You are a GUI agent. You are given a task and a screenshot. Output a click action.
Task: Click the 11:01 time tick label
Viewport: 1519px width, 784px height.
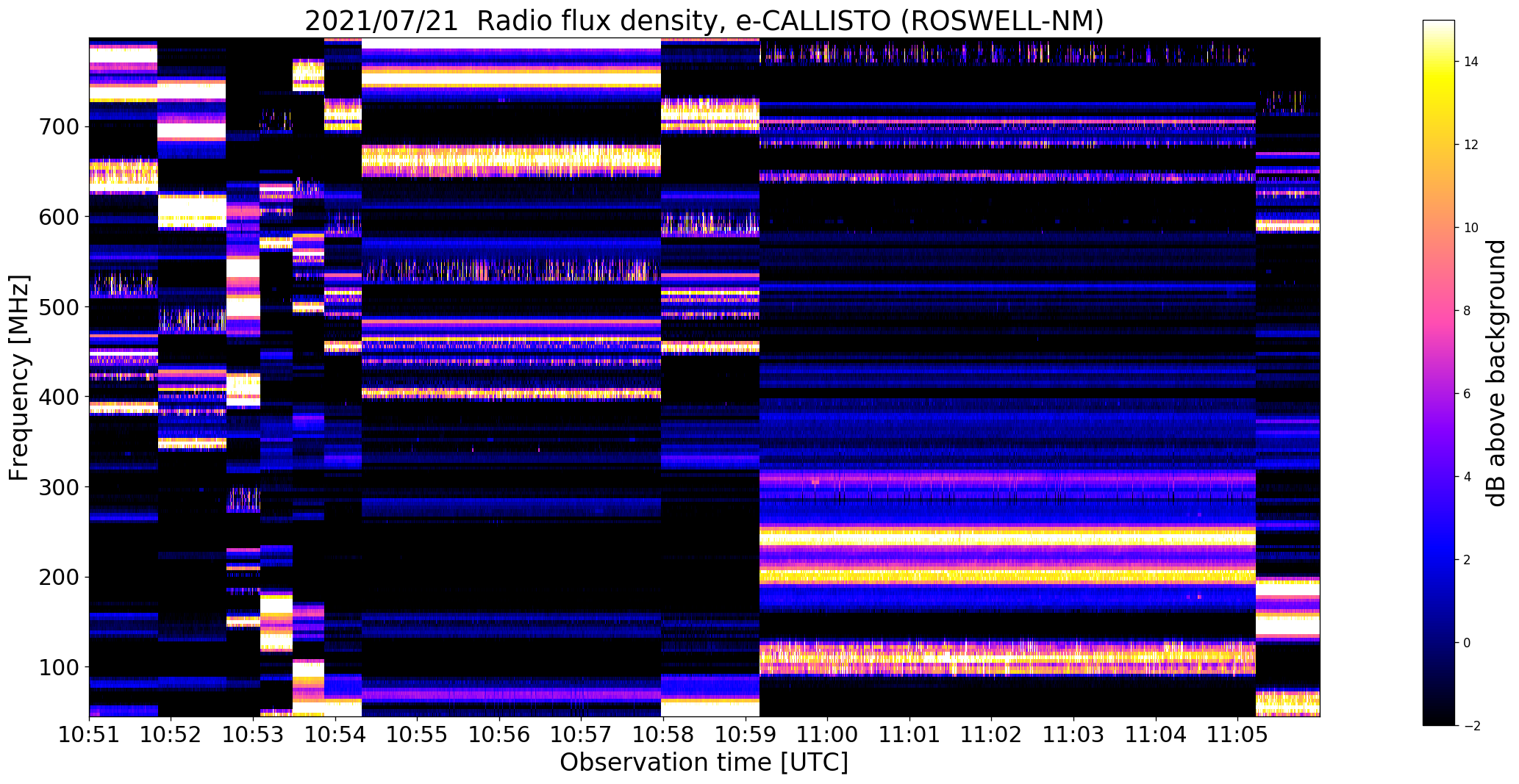(x=910, y=736)
